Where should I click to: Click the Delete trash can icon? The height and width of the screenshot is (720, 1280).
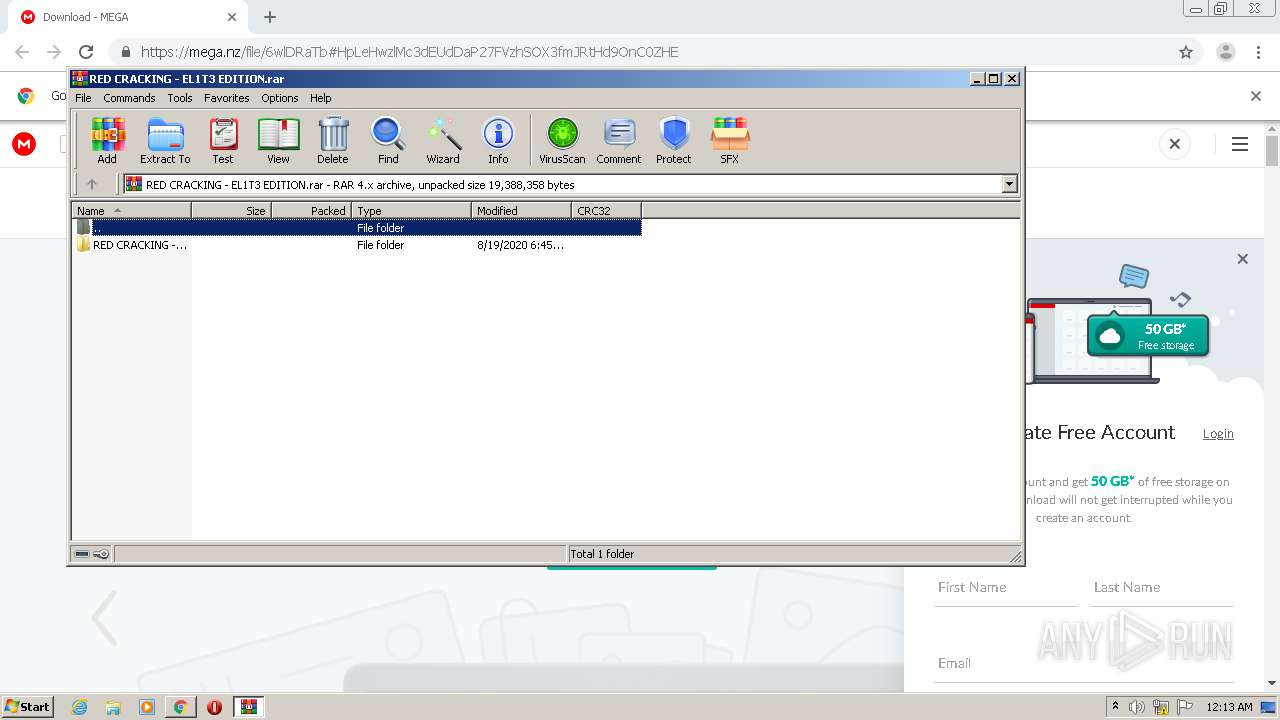[x=333, y=141]
